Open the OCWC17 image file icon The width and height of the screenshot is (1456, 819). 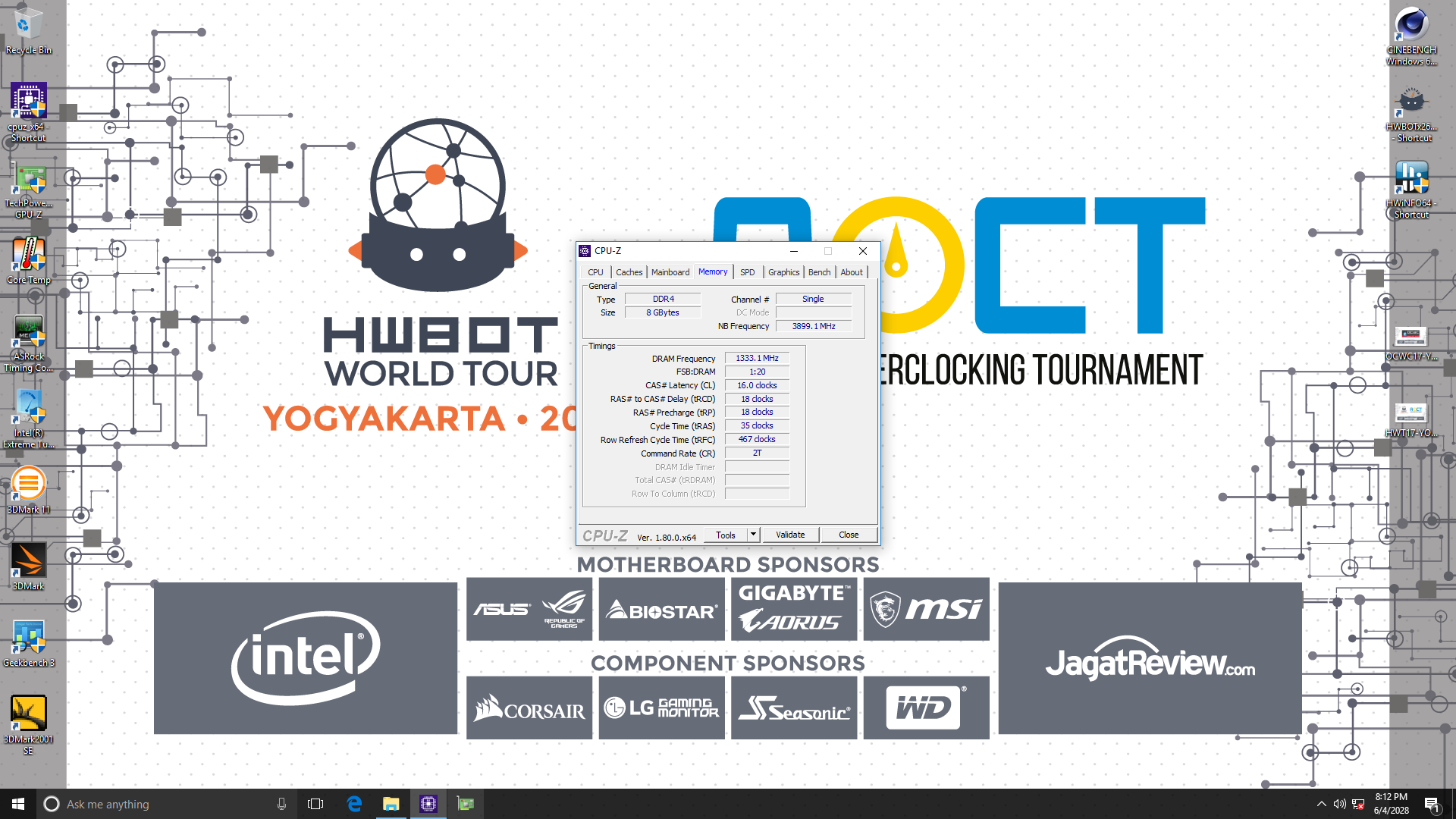coord(1411,343)
